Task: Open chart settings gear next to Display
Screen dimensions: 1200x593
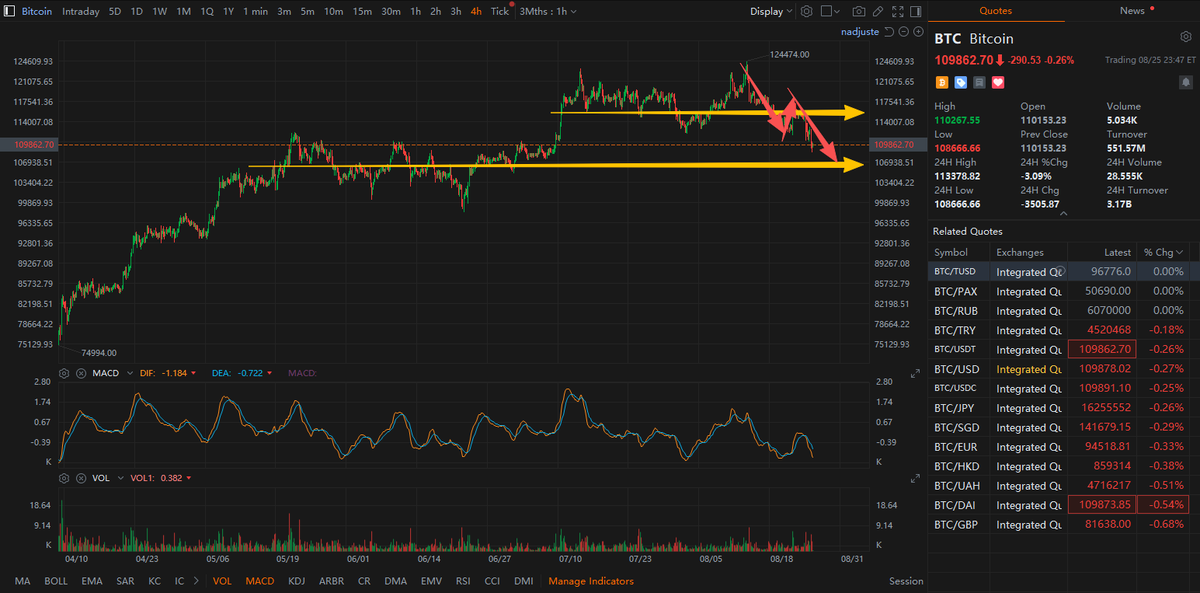Action: click(807, 11)
